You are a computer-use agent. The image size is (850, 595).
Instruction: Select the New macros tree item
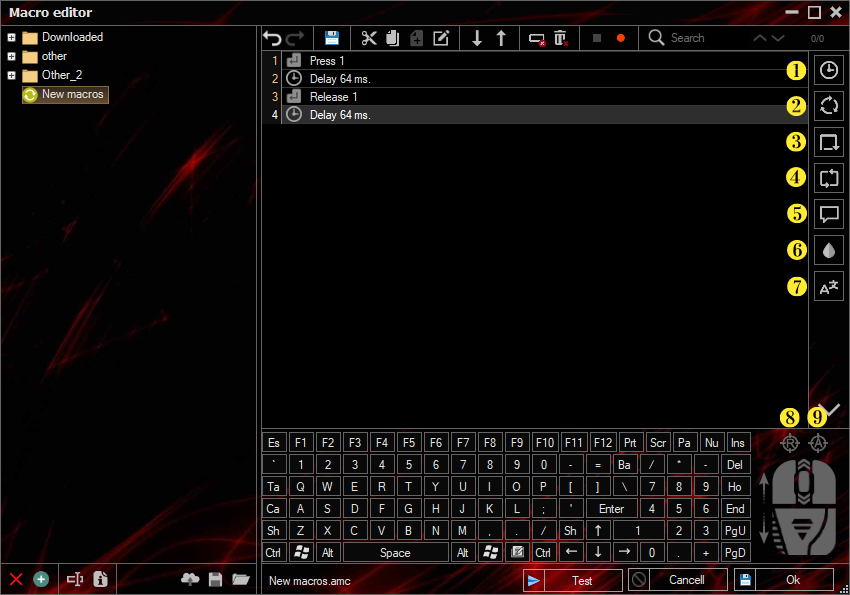[x=65, y=94]
